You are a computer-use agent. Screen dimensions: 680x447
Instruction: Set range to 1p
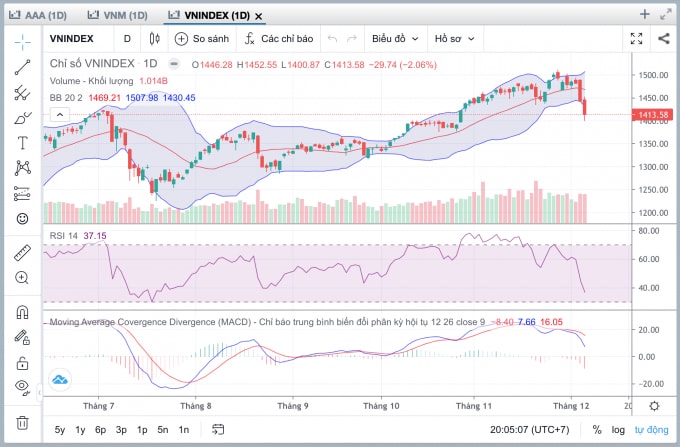(142, 430)
